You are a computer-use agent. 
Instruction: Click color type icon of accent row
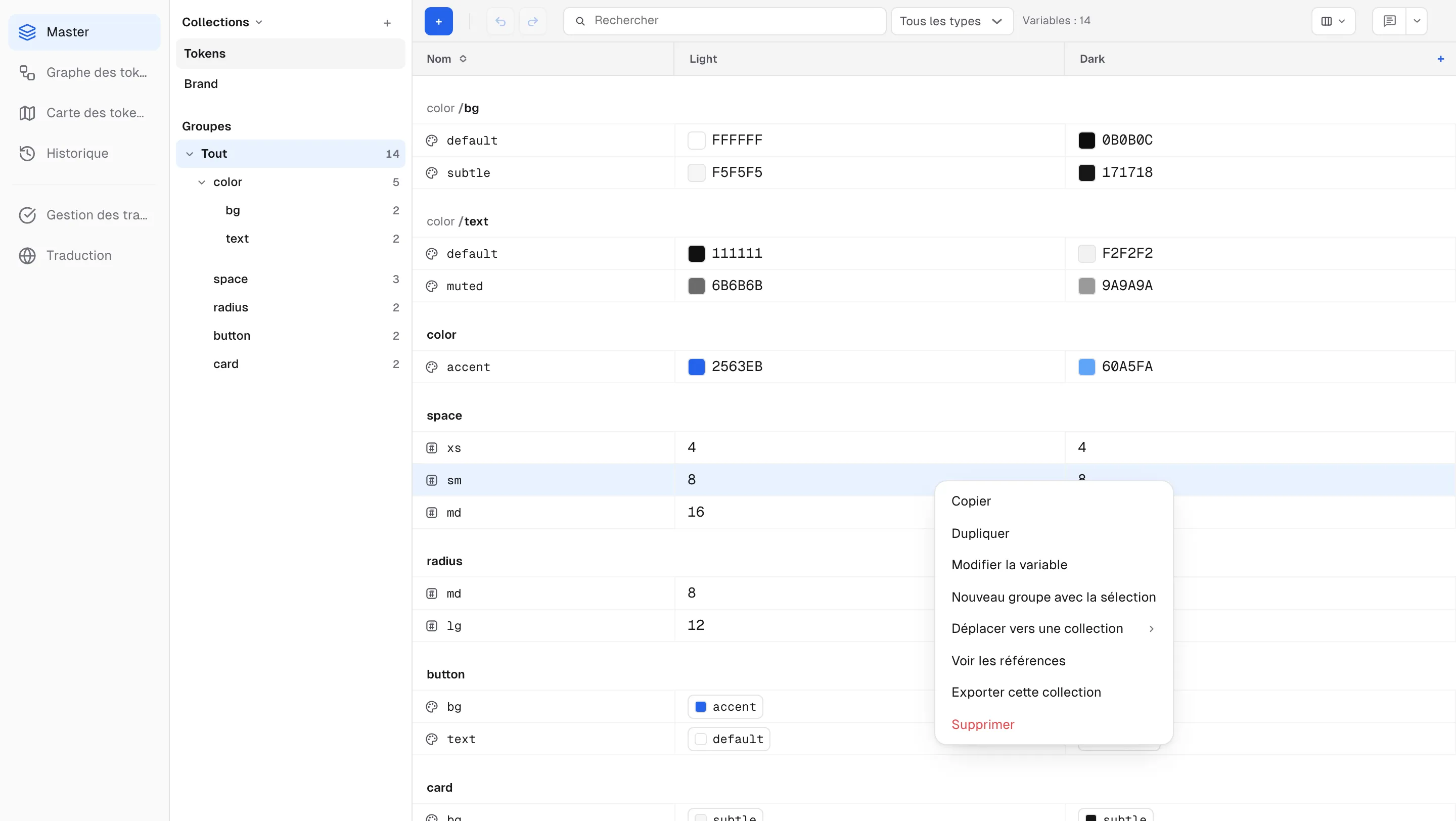[x=432, y=367]
